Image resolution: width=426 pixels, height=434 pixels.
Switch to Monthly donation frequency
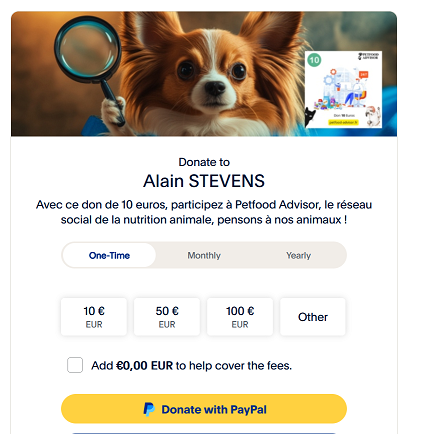coord(204,255)
